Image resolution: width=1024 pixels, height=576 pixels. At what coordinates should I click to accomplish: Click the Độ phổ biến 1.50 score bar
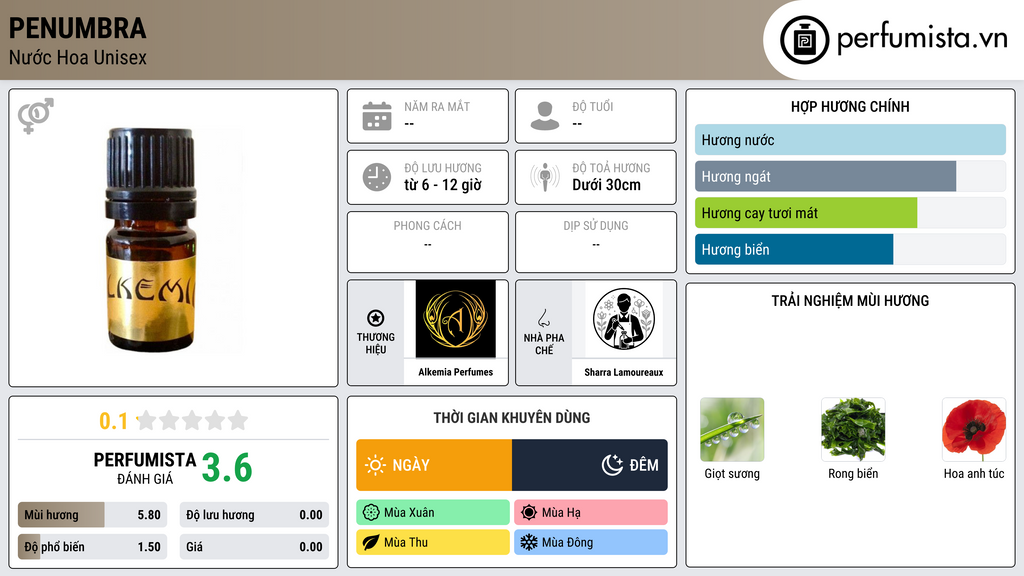(x=93, y=547)
